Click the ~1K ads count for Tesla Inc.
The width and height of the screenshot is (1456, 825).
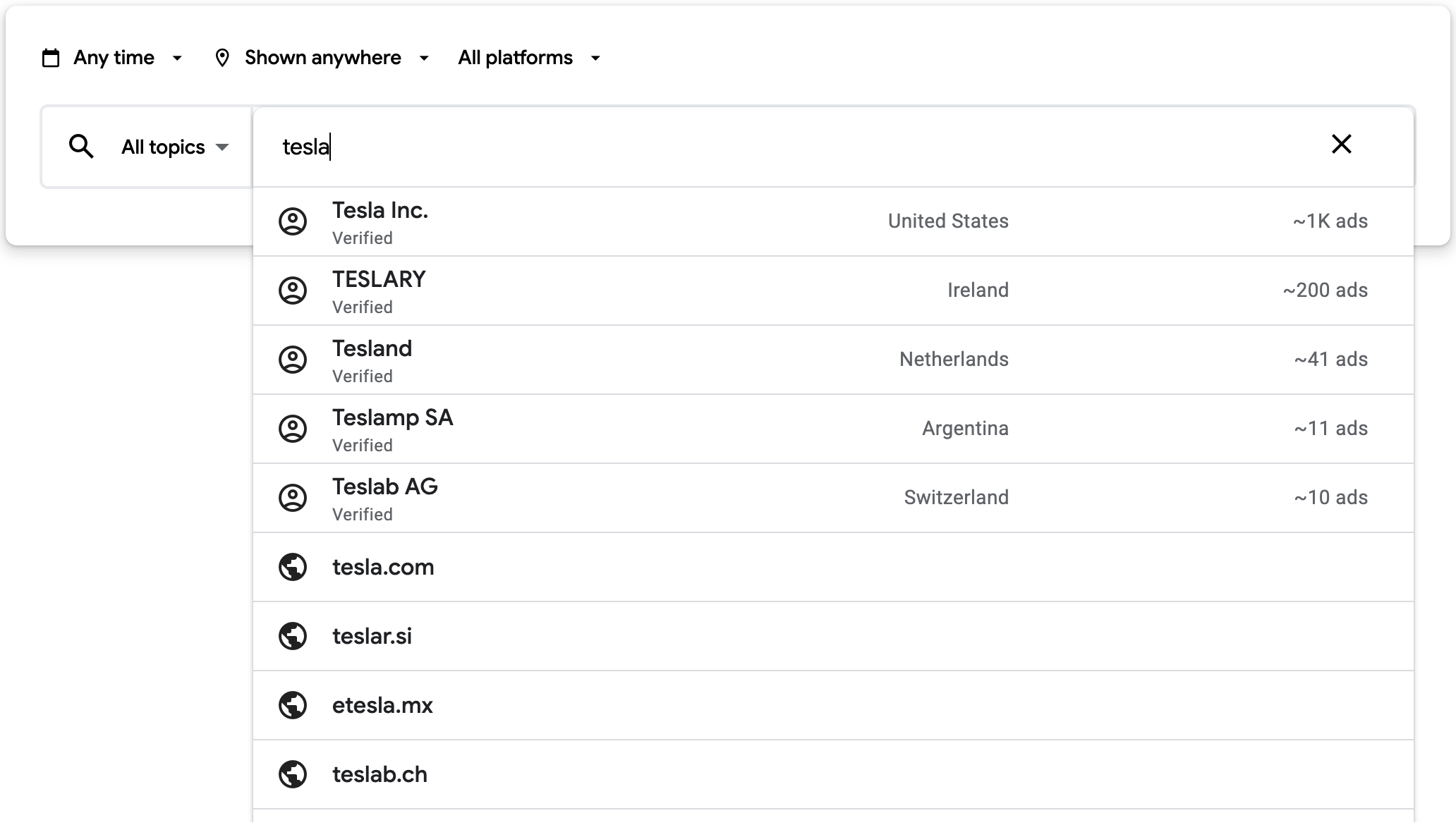pos(1330,221)
